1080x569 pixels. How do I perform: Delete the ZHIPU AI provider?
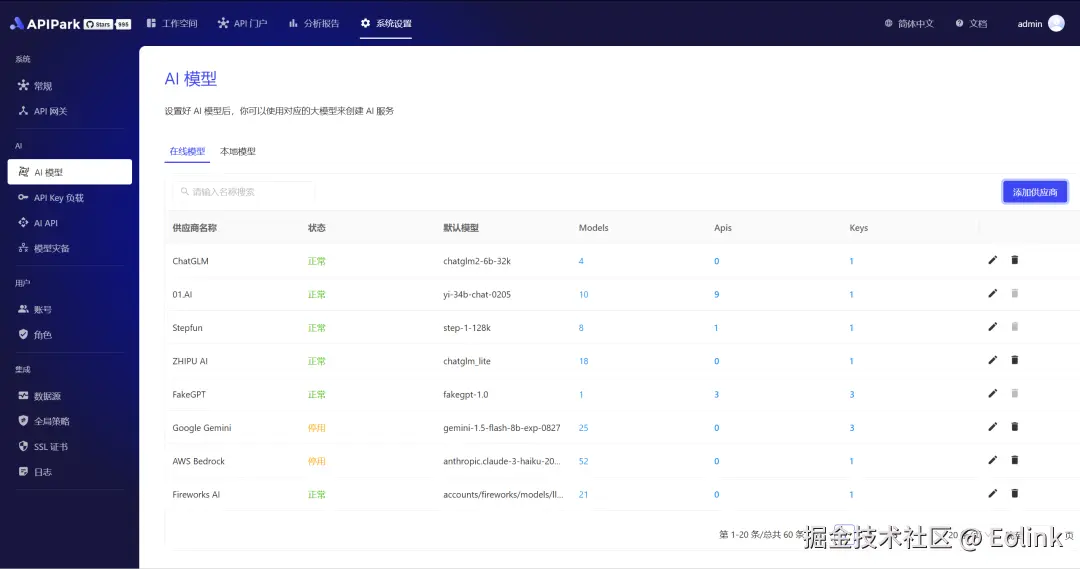tap(1015, 360)
